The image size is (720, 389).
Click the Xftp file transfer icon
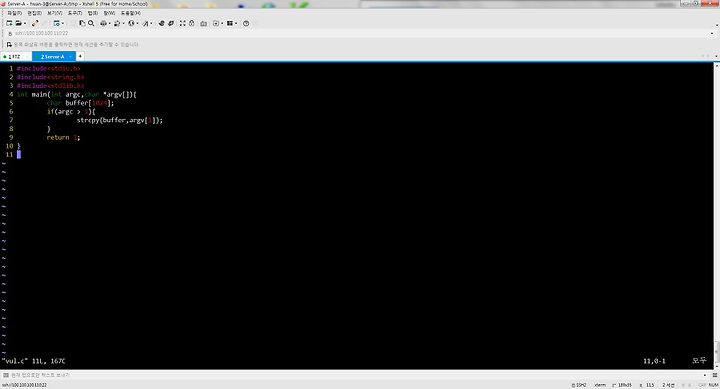[161, 23]
